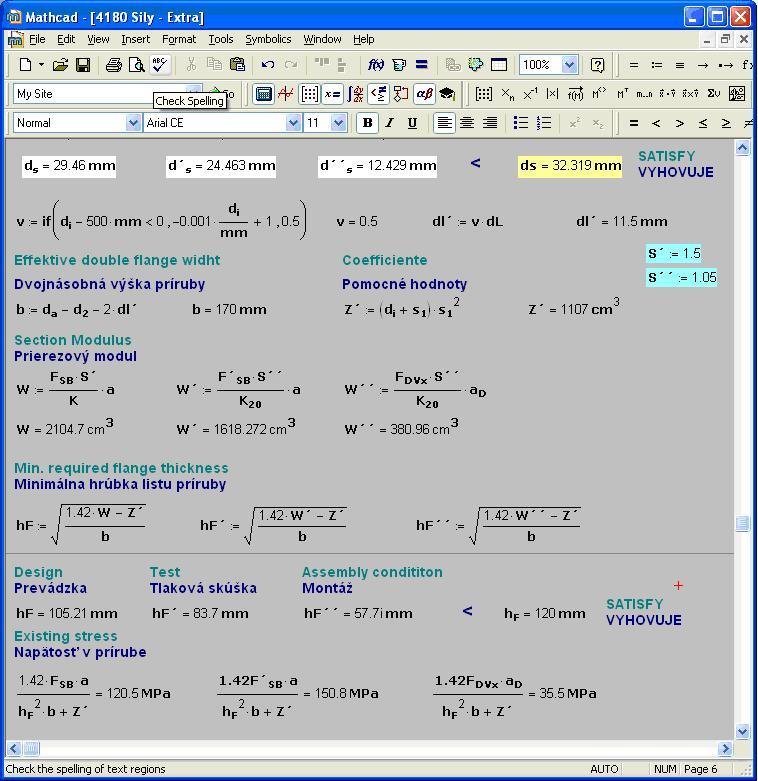Set text alignment to left
The width and height of the screenshot is (758, 781).
[444, 123]
